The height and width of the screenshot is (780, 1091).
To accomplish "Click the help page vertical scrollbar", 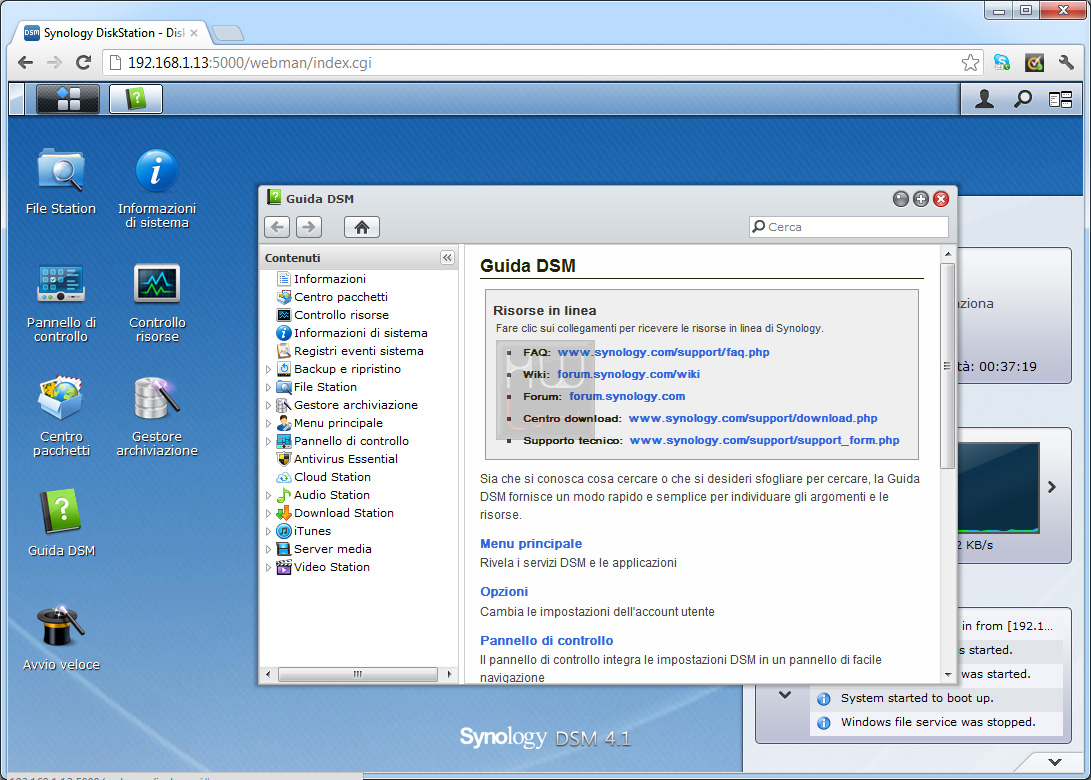I will coord(947,366).
